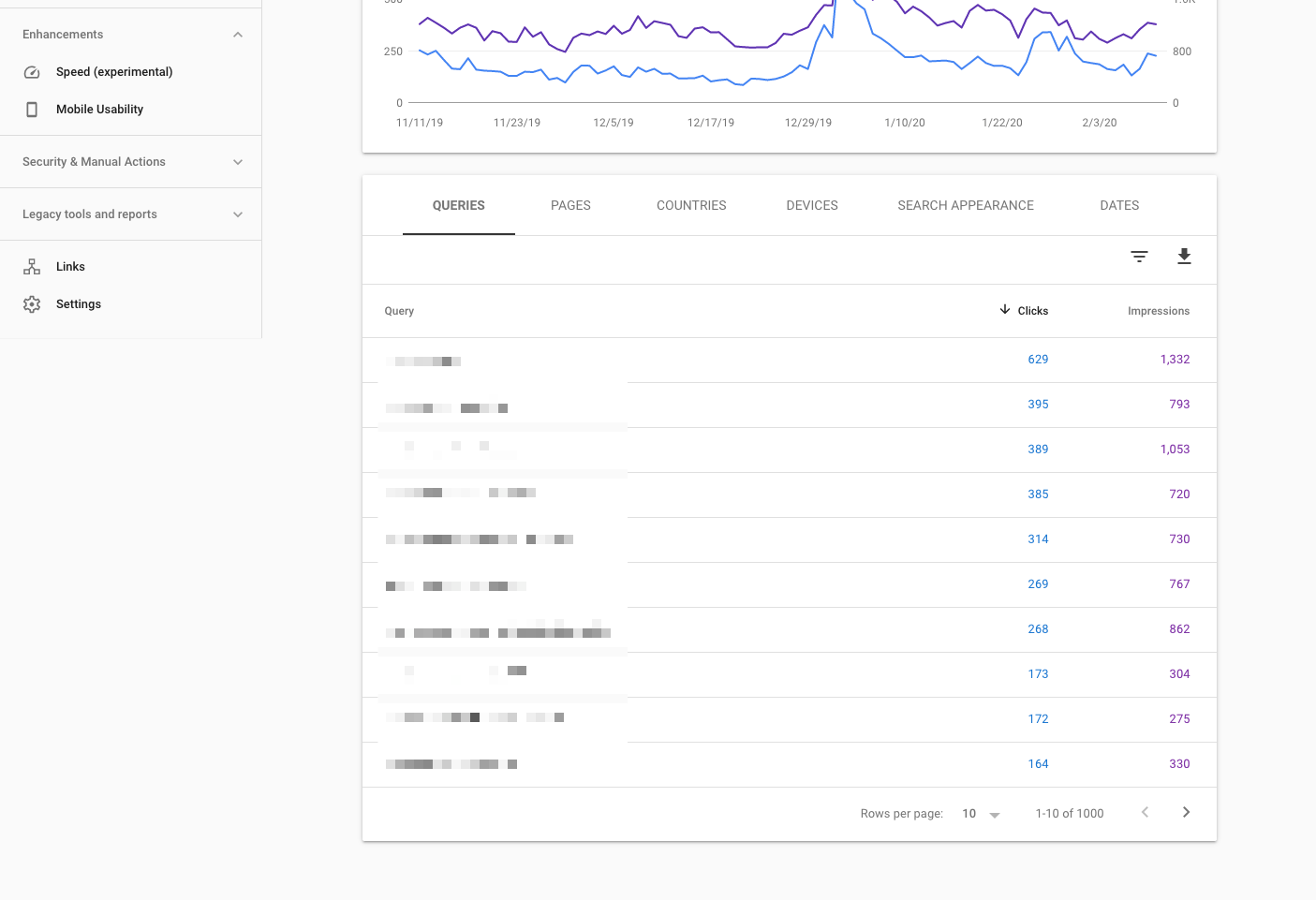Switch to the DEVICES tab
This screenshot has height=900, width=1316.
tap(811, 205)
